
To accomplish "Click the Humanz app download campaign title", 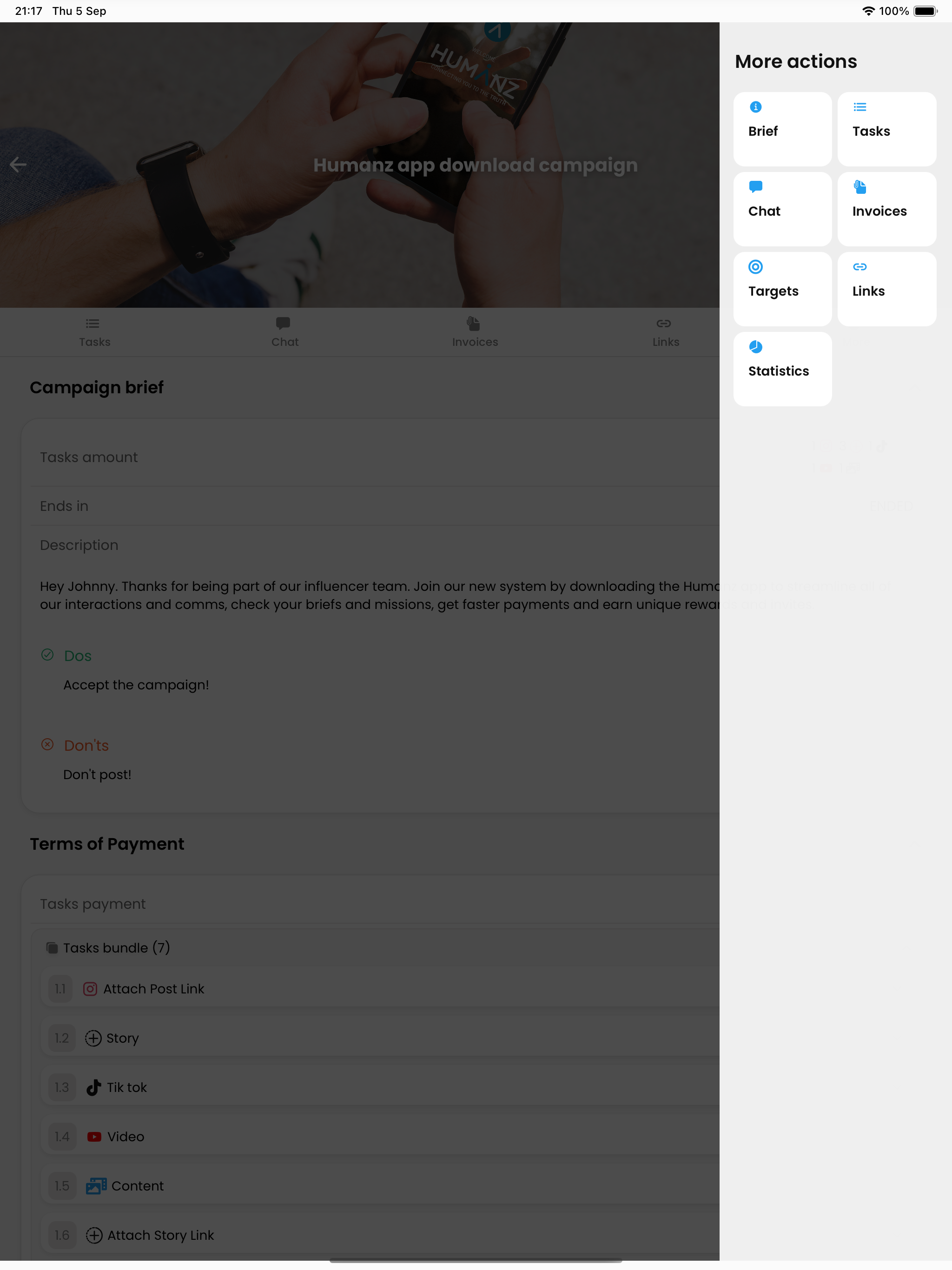I will (x=475, y=165).
